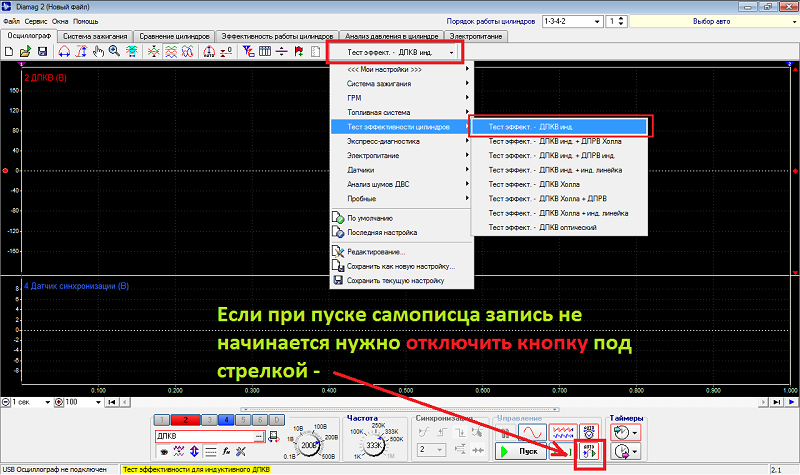Open the upper timer dropdown arrow
This screenshot has height=475, width=800.
click(x=635, y=433)
